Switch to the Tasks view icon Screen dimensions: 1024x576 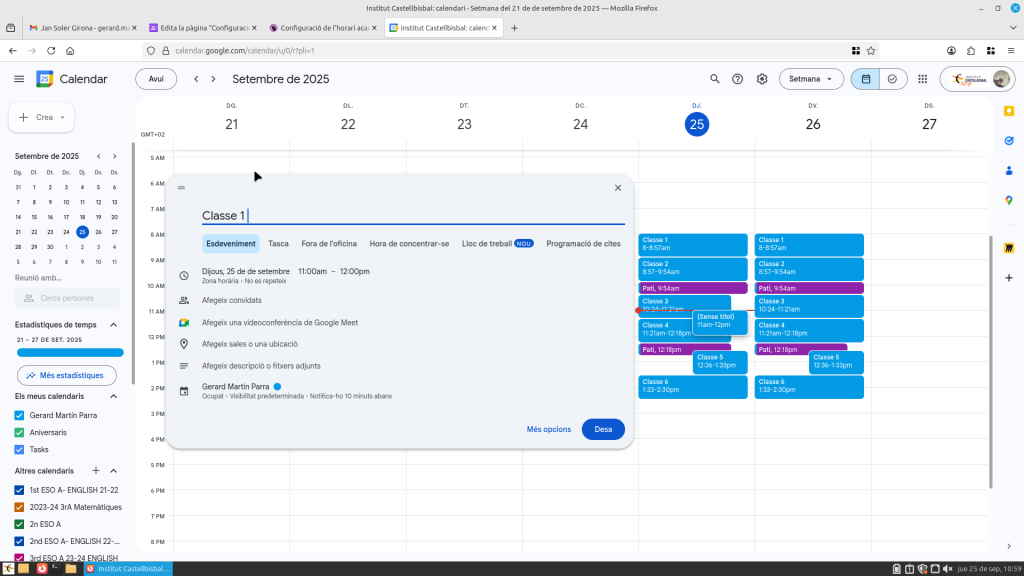coord(892,79)
